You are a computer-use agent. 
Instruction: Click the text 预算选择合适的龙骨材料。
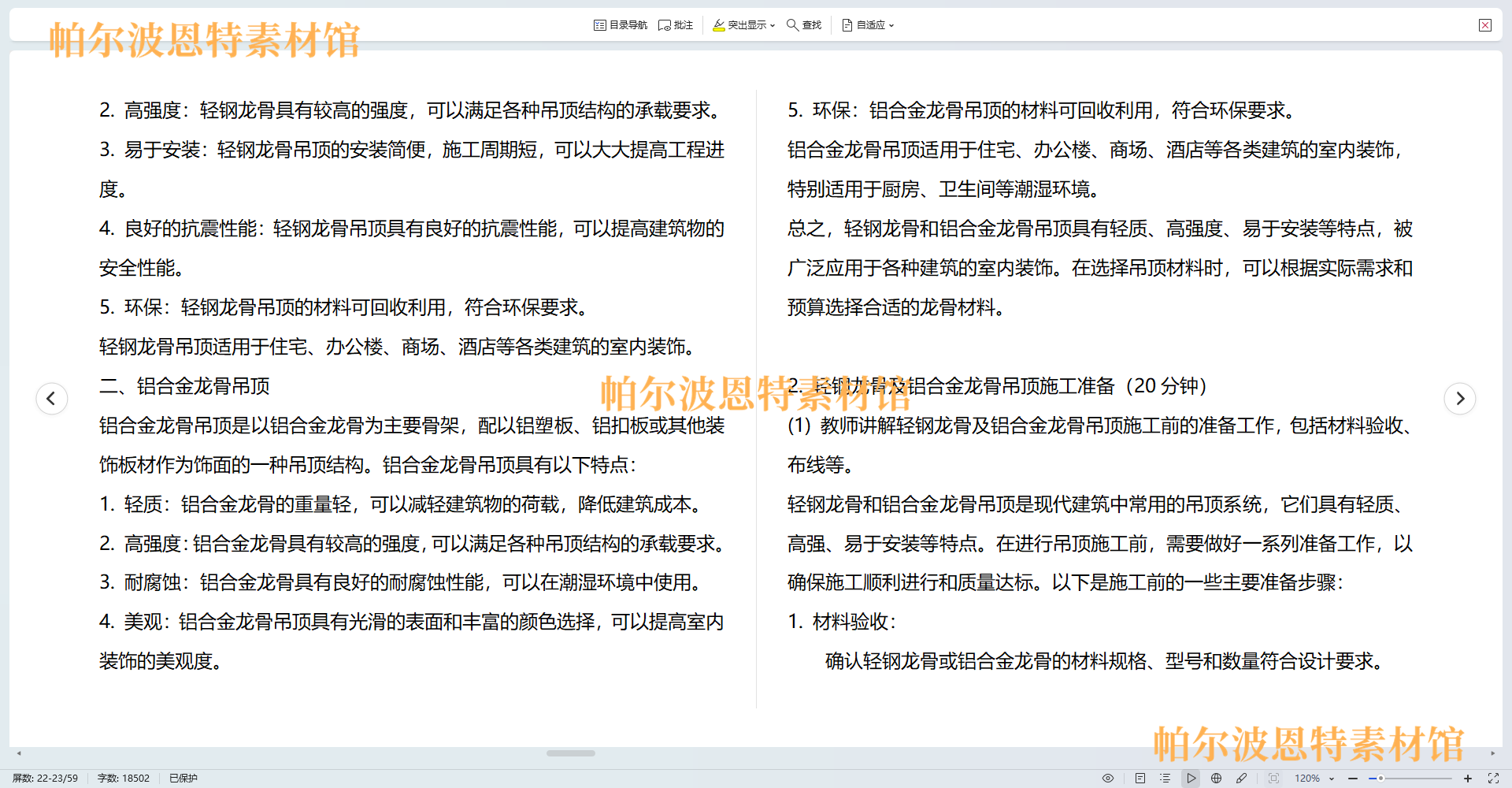[899, 307]
